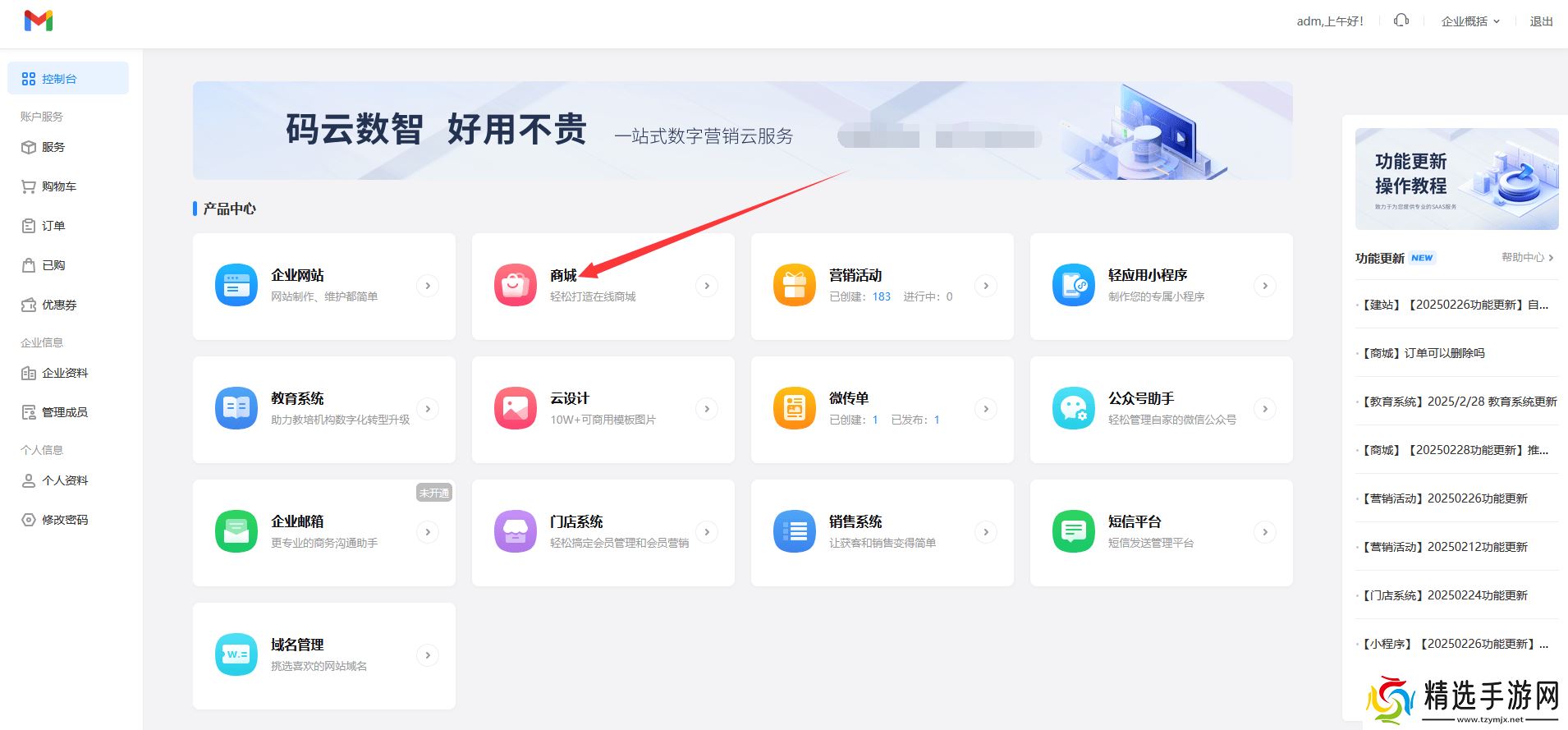Expand the 帮助中心 chevron link

(x=1527, y=258)
